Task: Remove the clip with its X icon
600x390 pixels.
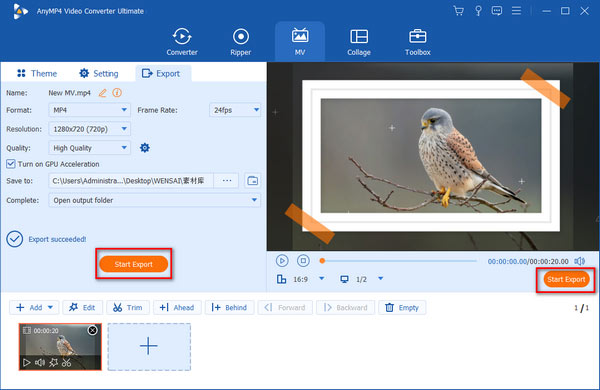Action: (93, 330)
